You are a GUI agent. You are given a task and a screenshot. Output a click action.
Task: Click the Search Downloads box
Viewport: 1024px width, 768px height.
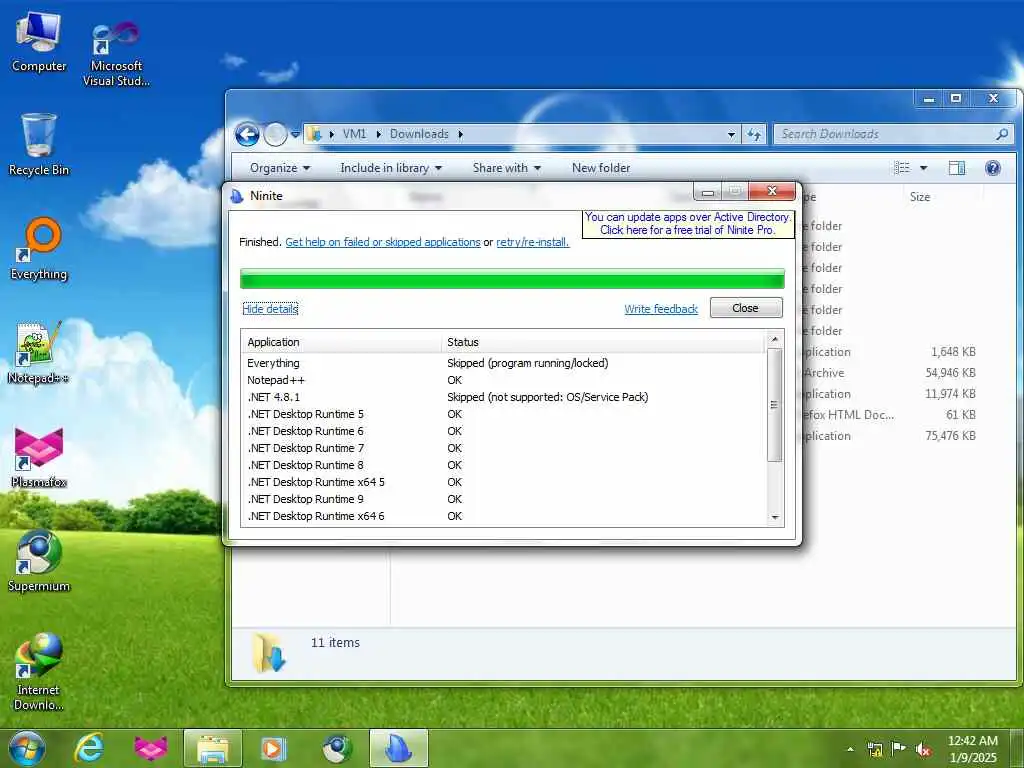(x=885, y=135)
